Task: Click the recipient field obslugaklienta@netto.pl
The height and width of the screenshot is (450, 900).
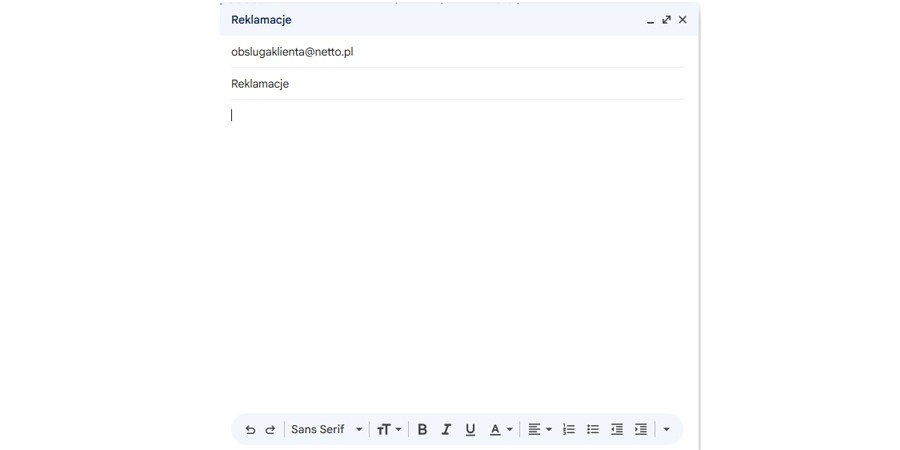Action: [x=459, y=52]
